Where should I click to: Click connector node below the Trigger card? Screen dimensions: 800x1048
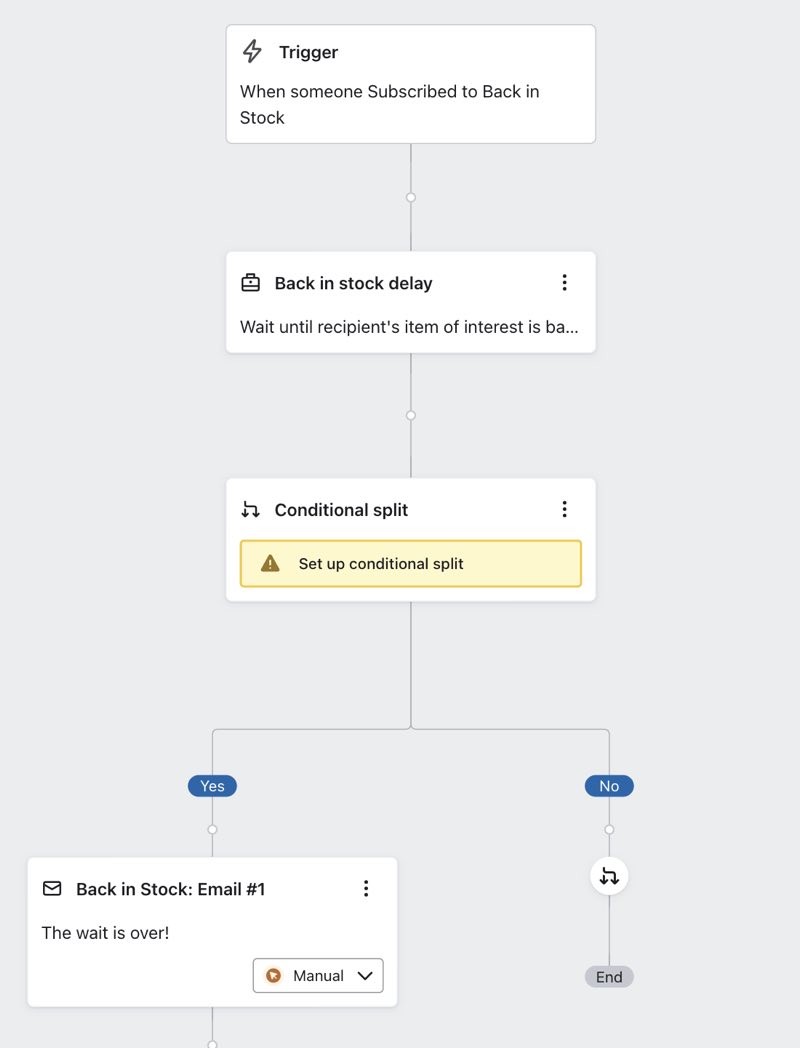pyautogui.click(x=411, y=198)
